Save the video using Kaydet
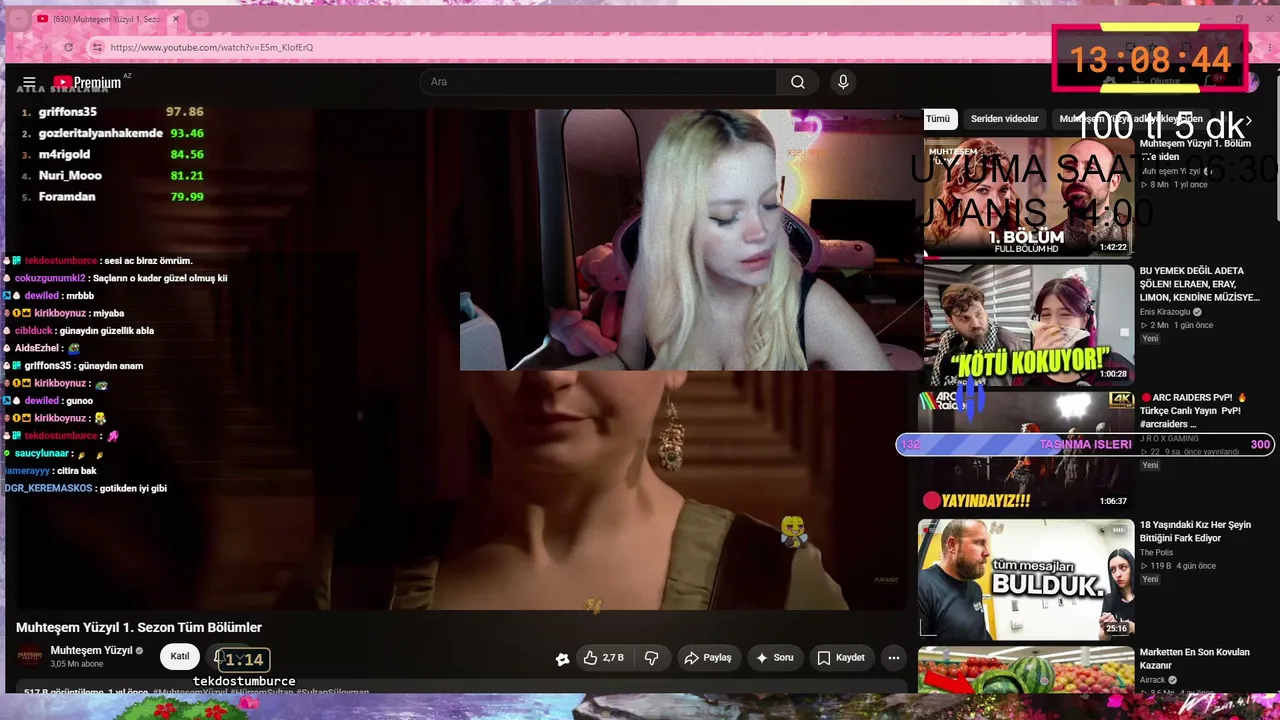Image resolution: width=1280 pixels, height=720 pixels. pyautogui.click(x=841, y=658)
